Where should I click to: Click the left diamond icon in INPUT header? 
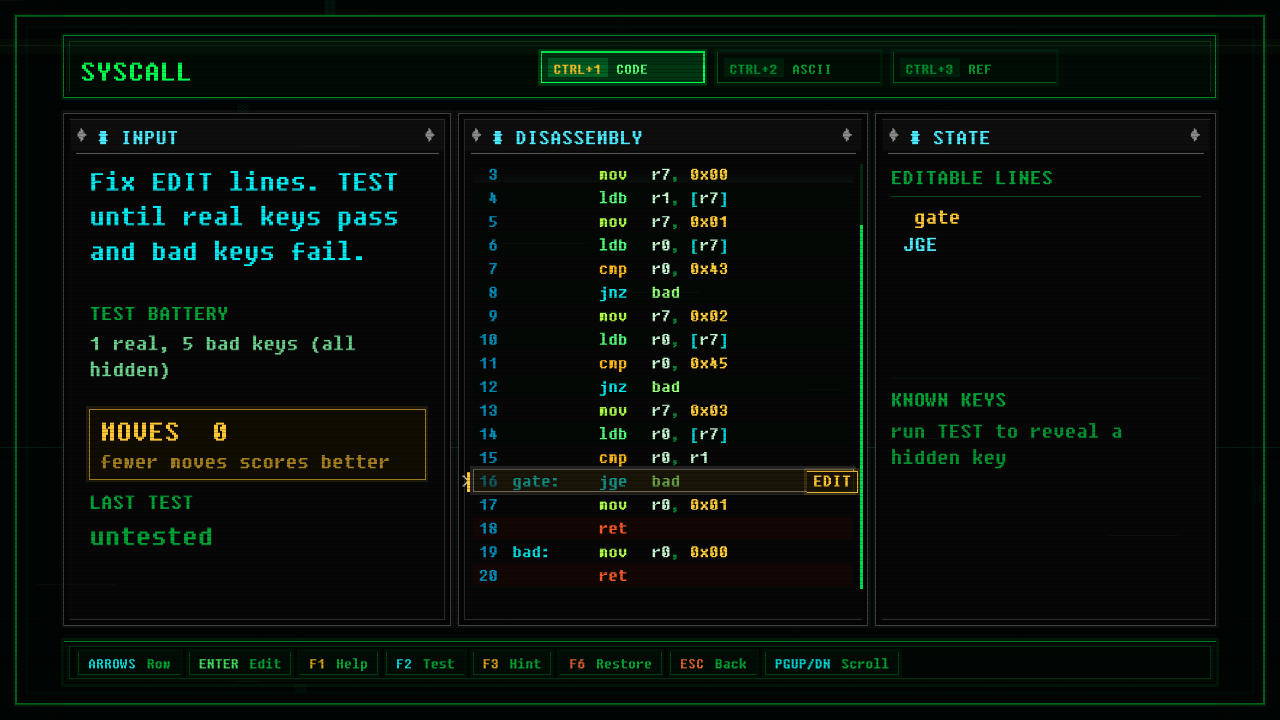[82, 136]
